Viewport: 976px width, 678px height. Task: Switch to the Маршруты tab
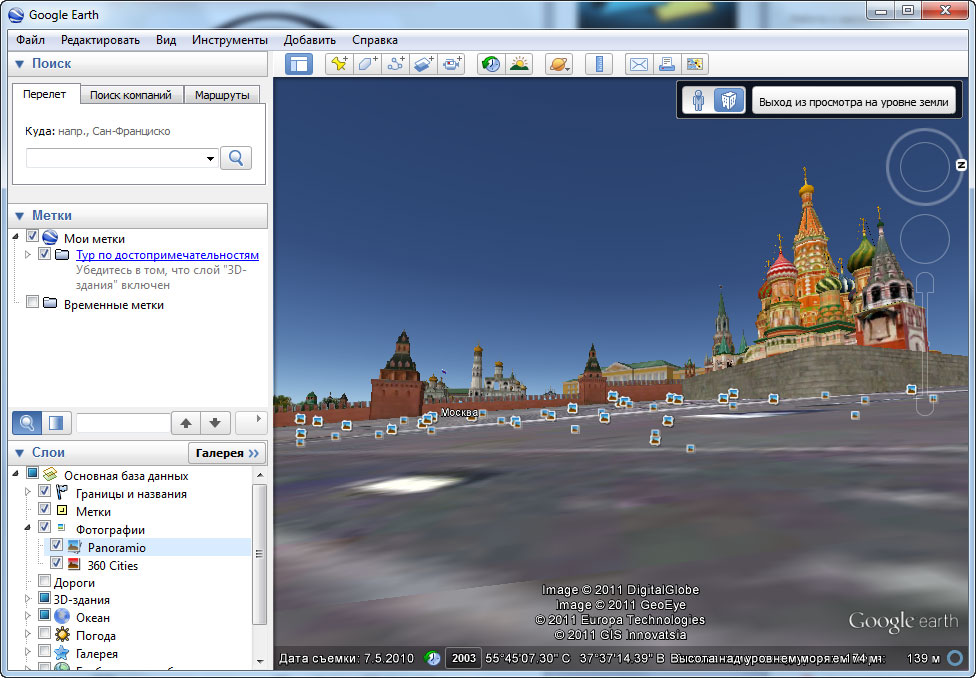[222, 95]
